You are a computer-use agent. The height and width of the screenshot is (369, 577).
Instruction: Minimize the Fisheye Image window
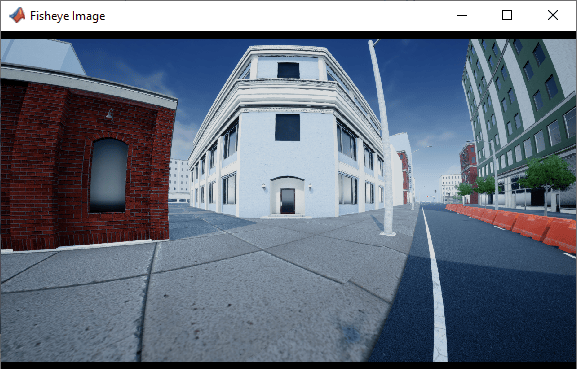click(462, 15)
